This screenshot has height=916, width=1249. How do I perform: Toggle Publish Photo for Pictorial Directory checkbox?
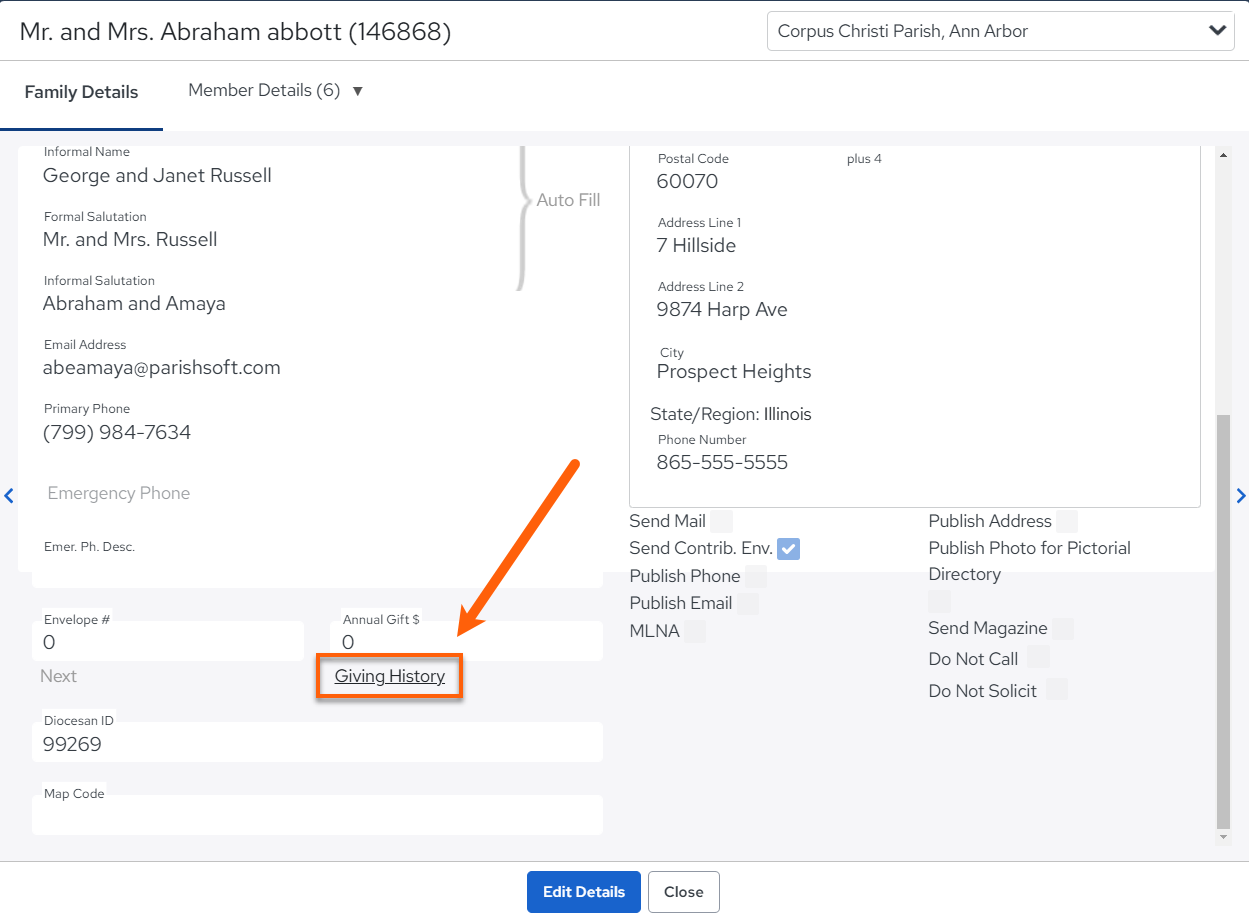[x=939, y=601]
